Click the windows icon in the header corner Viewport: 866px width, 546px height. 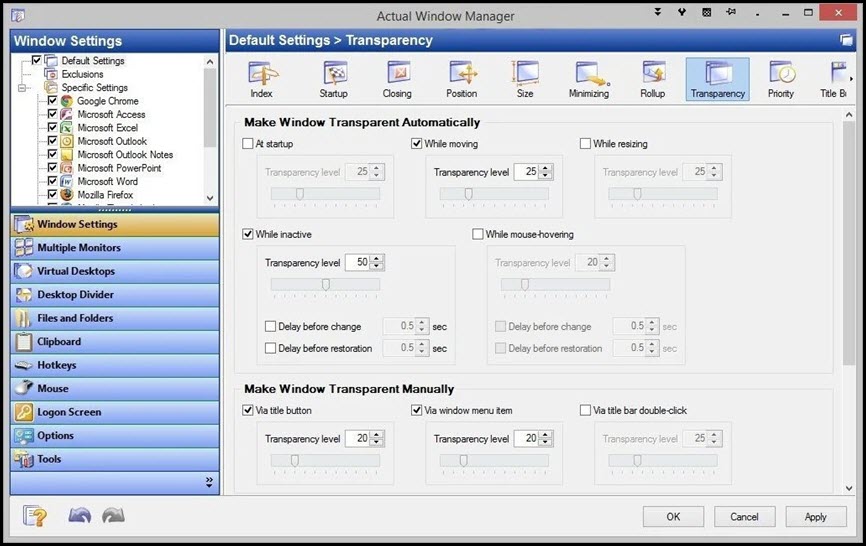846,40
